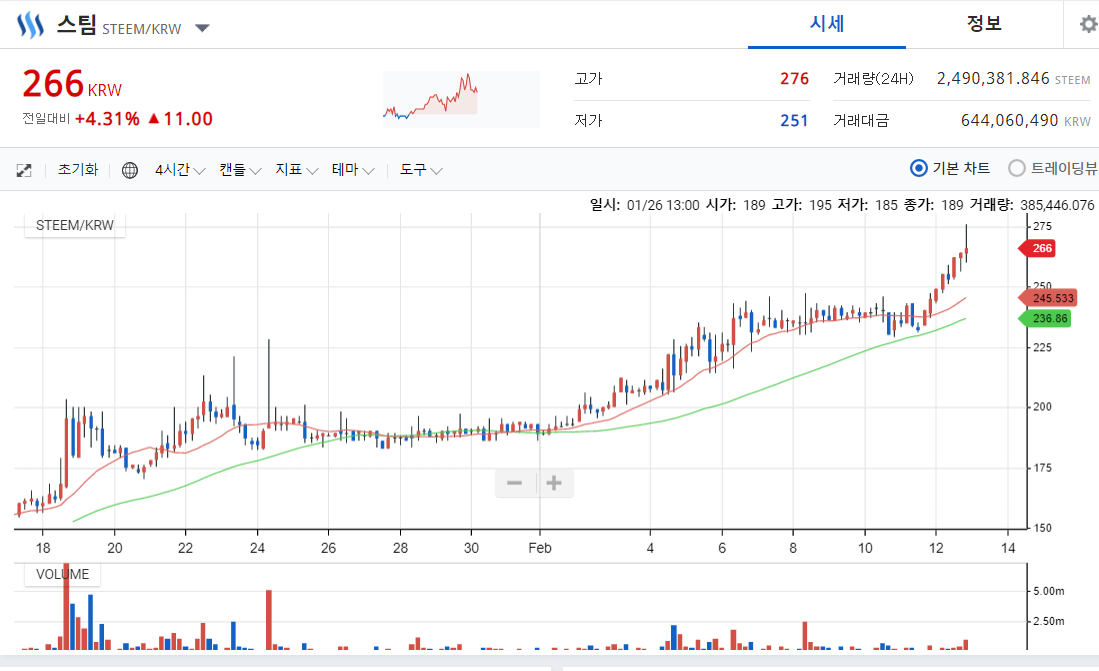Click the mini price sparkline thumbnail

click(461, 99)
